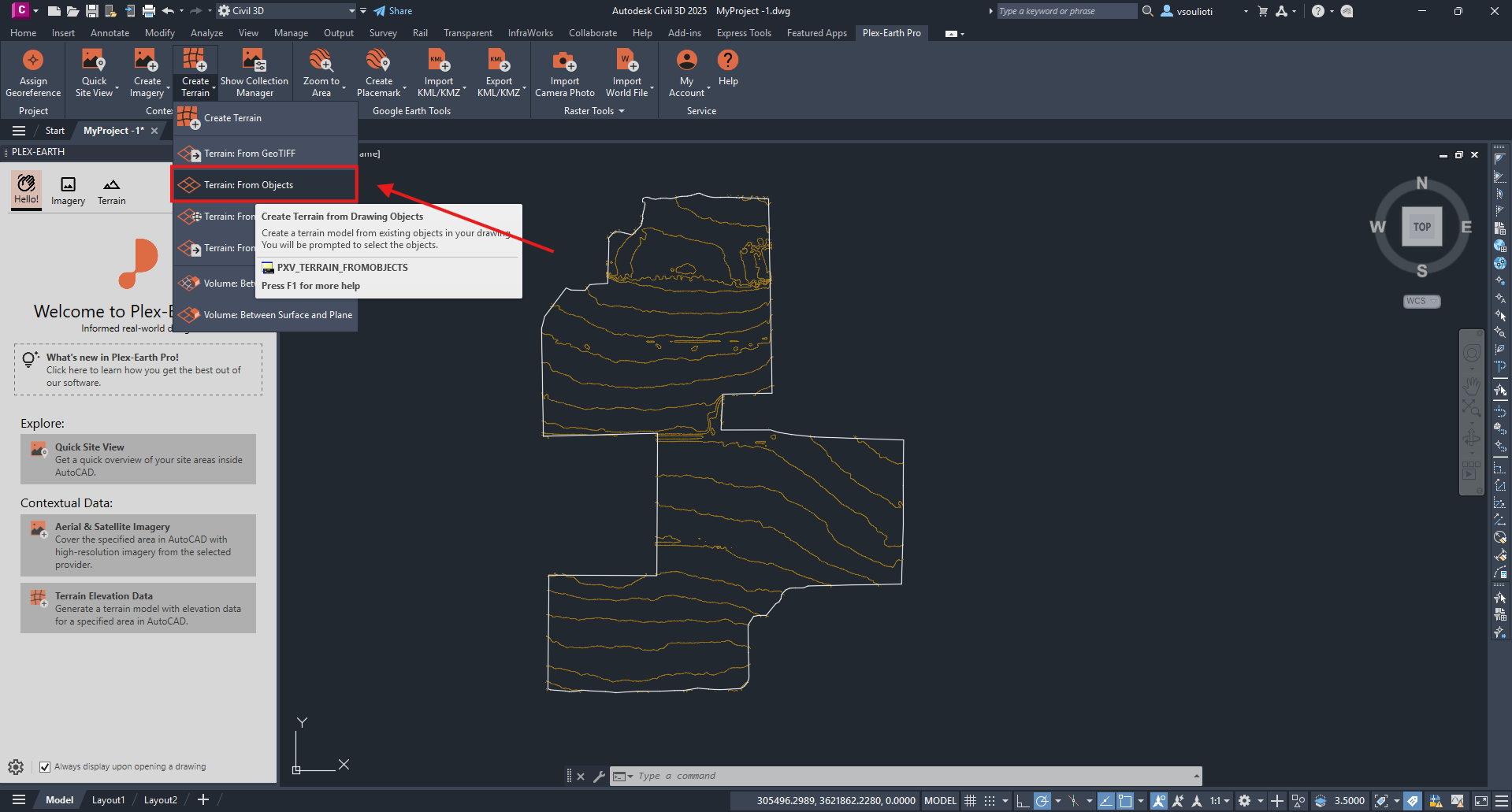
Task: Click the workspace switching gear in status bar
Action: point(1244,801)
